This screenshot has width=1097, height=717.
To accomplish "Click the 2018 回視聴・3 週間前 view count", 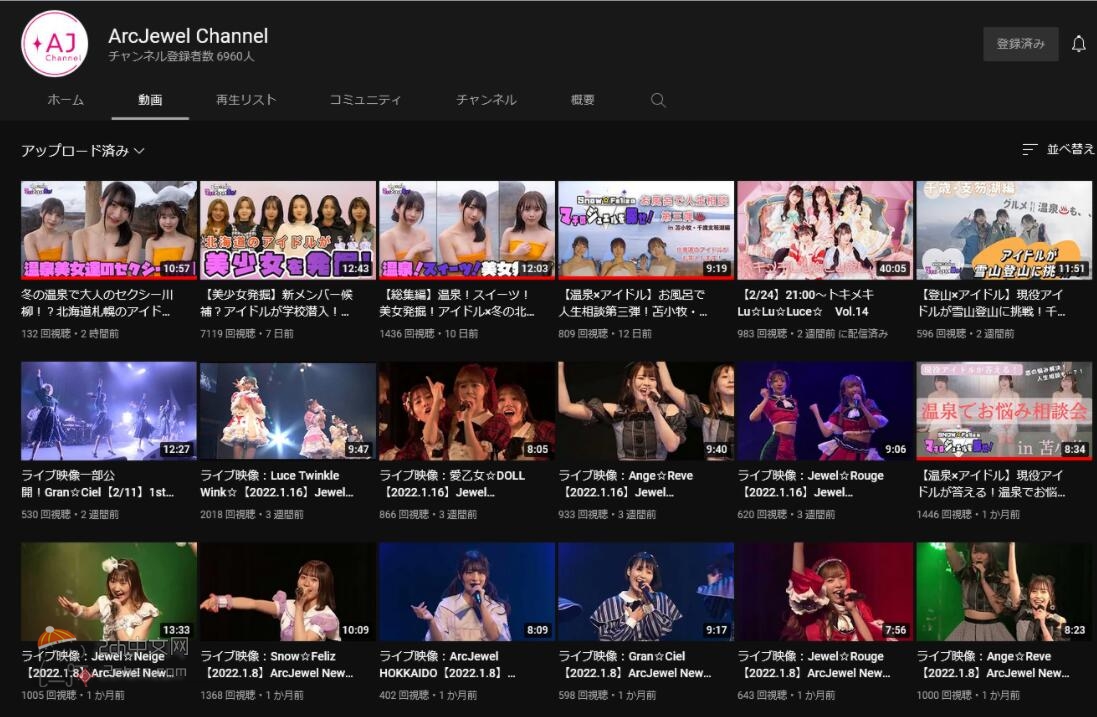I will click(x=252, y=514).
